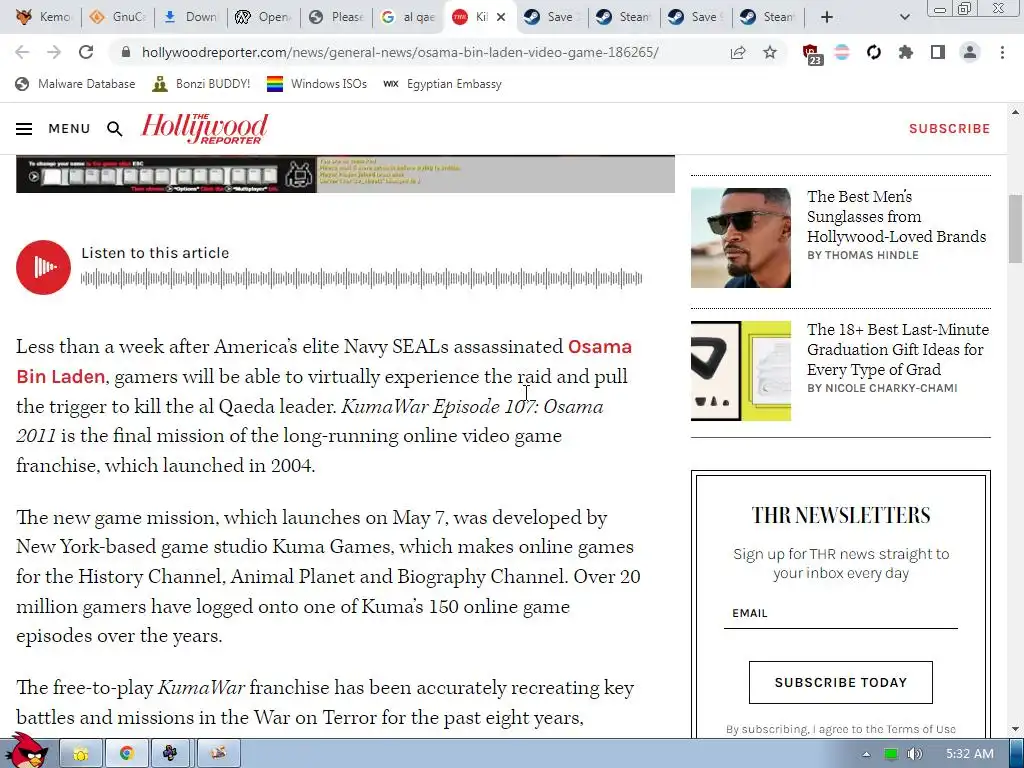Open site search magnifier

coord(115,129)
